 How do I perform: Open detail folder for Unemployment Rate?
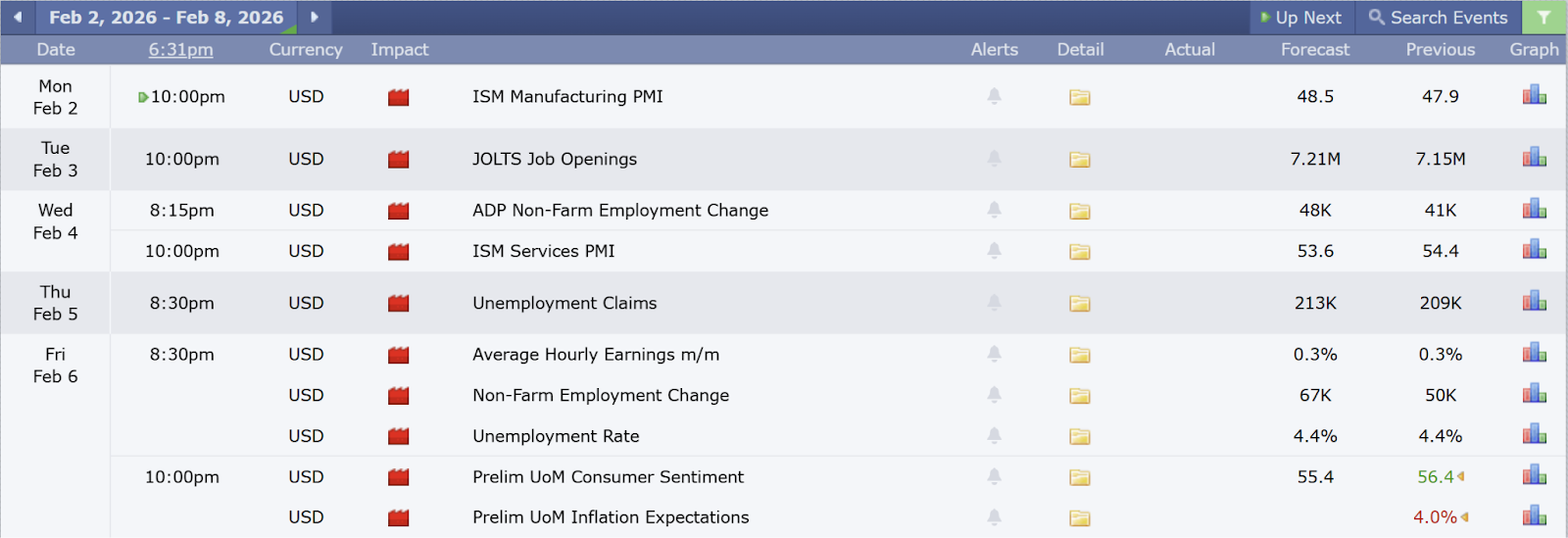(x=1079, y=437)
